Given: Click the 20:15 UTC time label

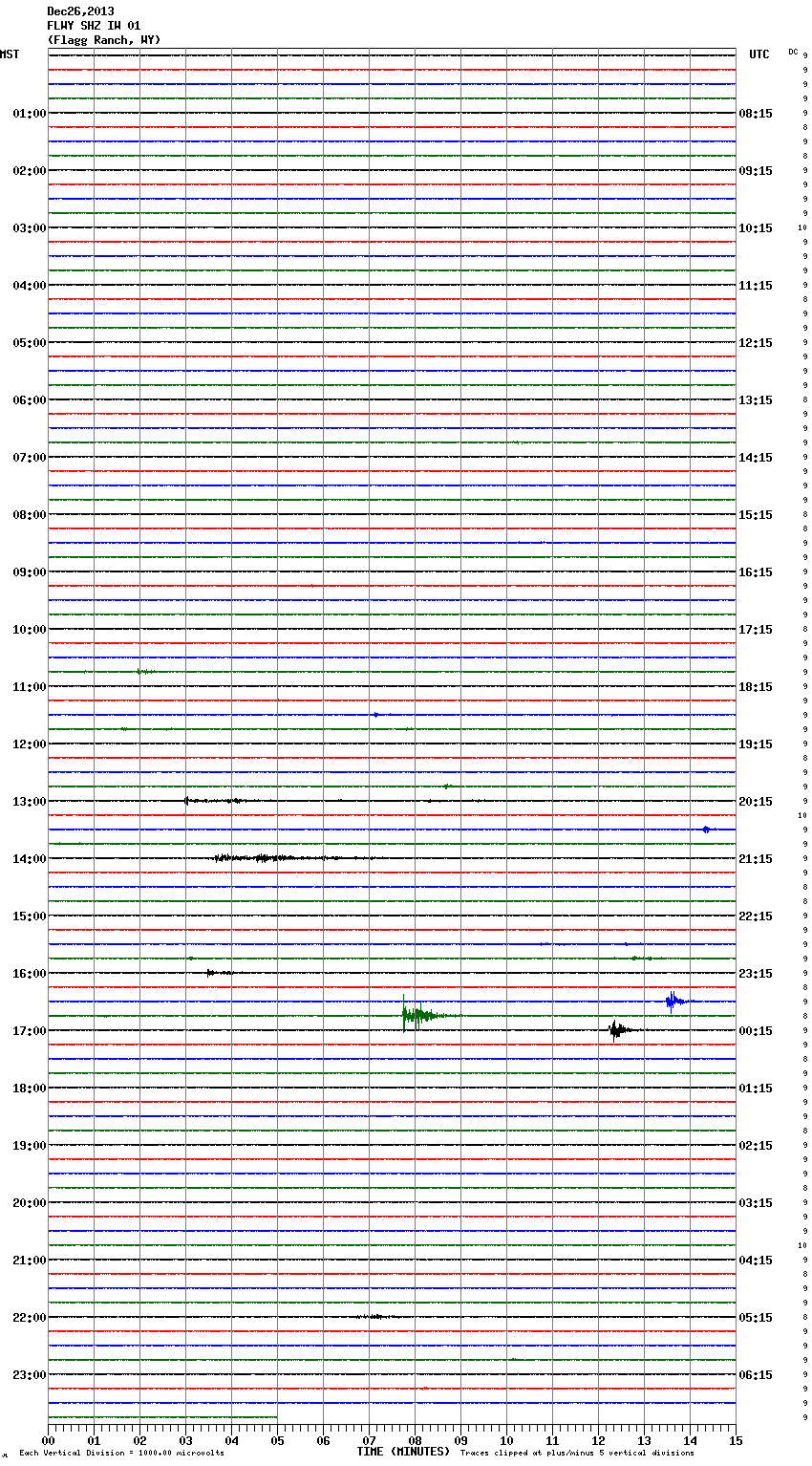Looking at the screenshot, I should (x=756, y=802).
